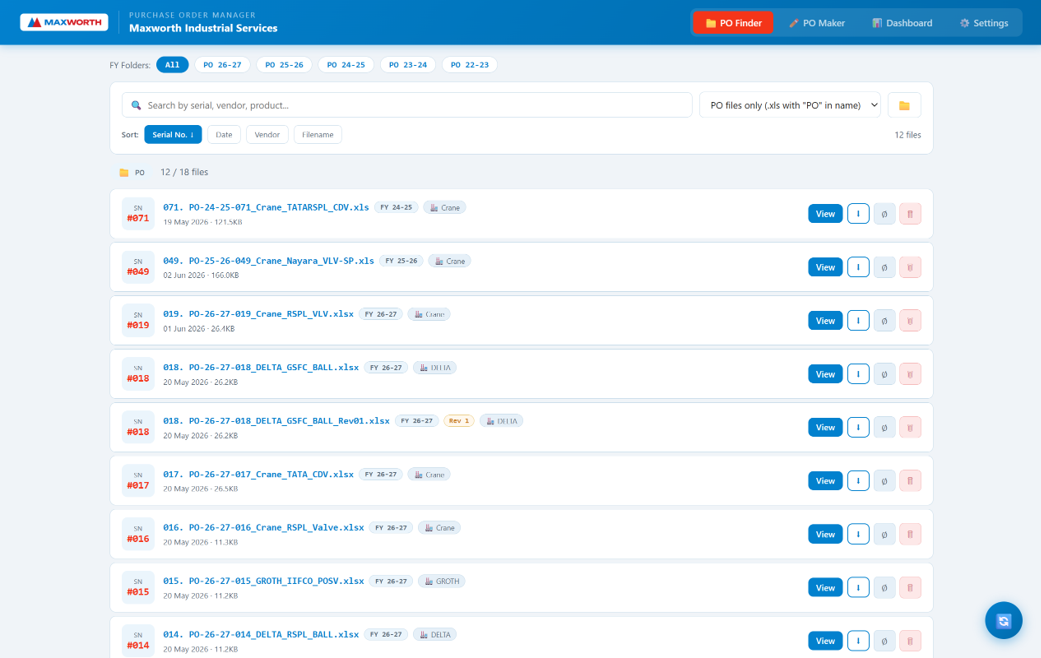Click the gray slashed-circle icon for PO-26-27-016

pos(884,535)
